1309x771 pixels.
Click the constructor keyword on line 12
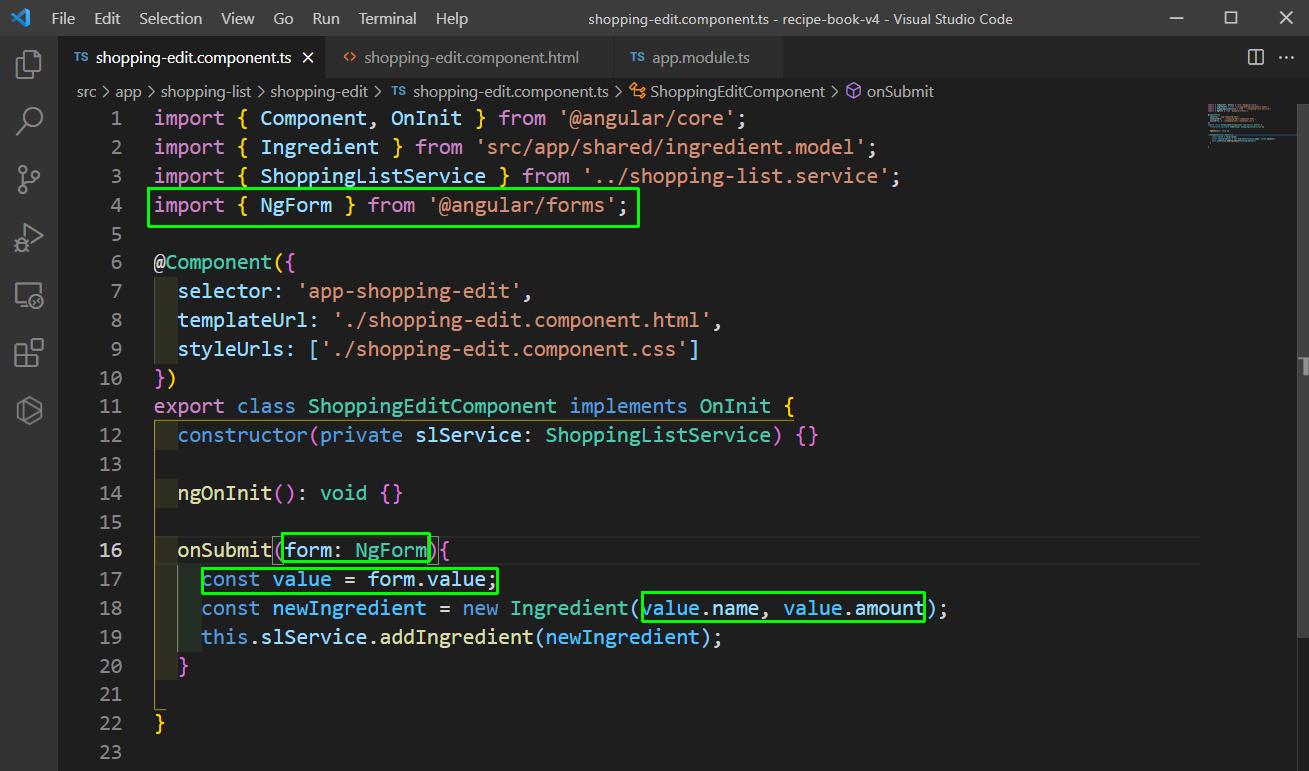[x=243, y=435]
